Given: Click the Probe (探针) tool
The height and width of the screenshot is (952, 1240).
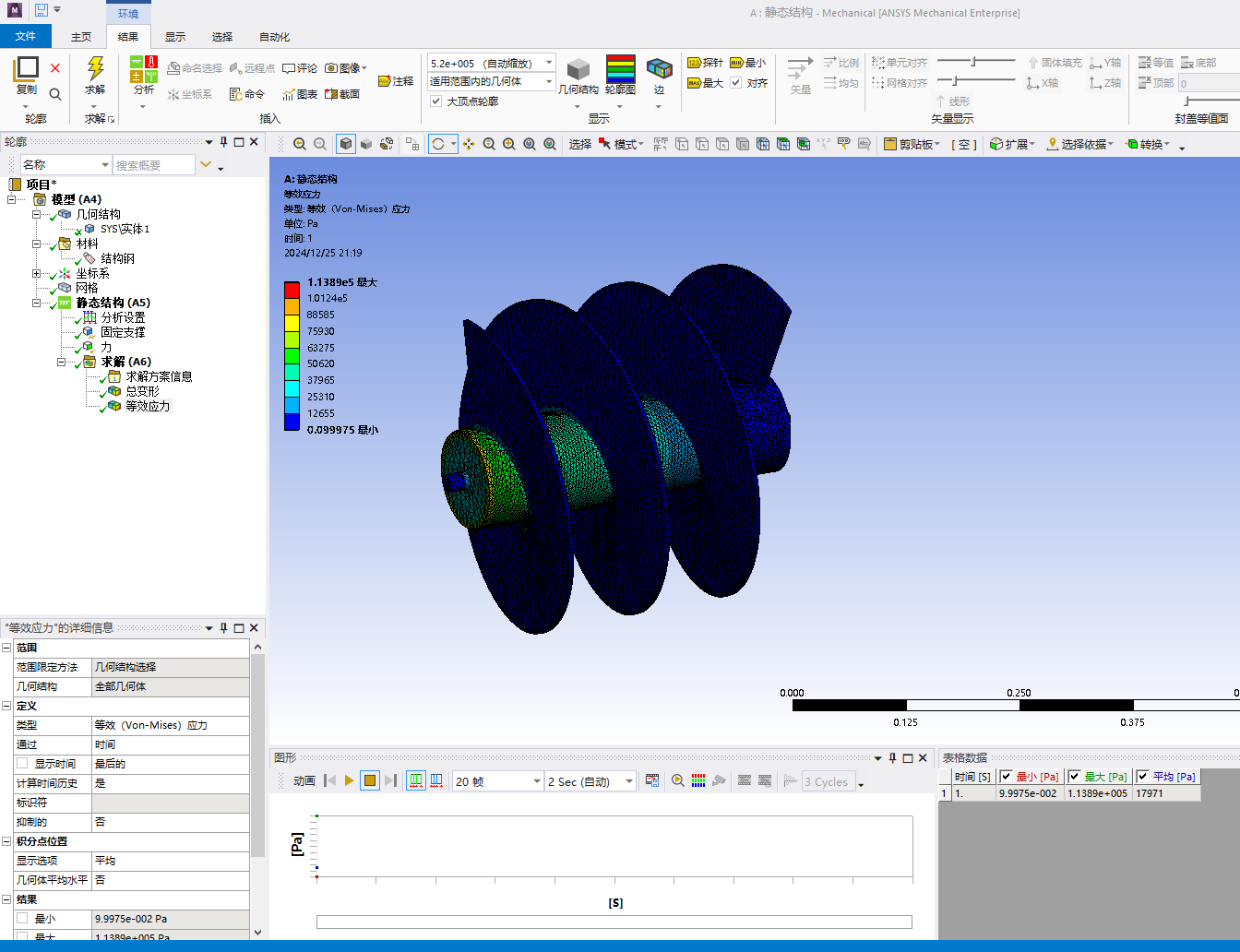Looking at the screenshot, I should point(705,63).
